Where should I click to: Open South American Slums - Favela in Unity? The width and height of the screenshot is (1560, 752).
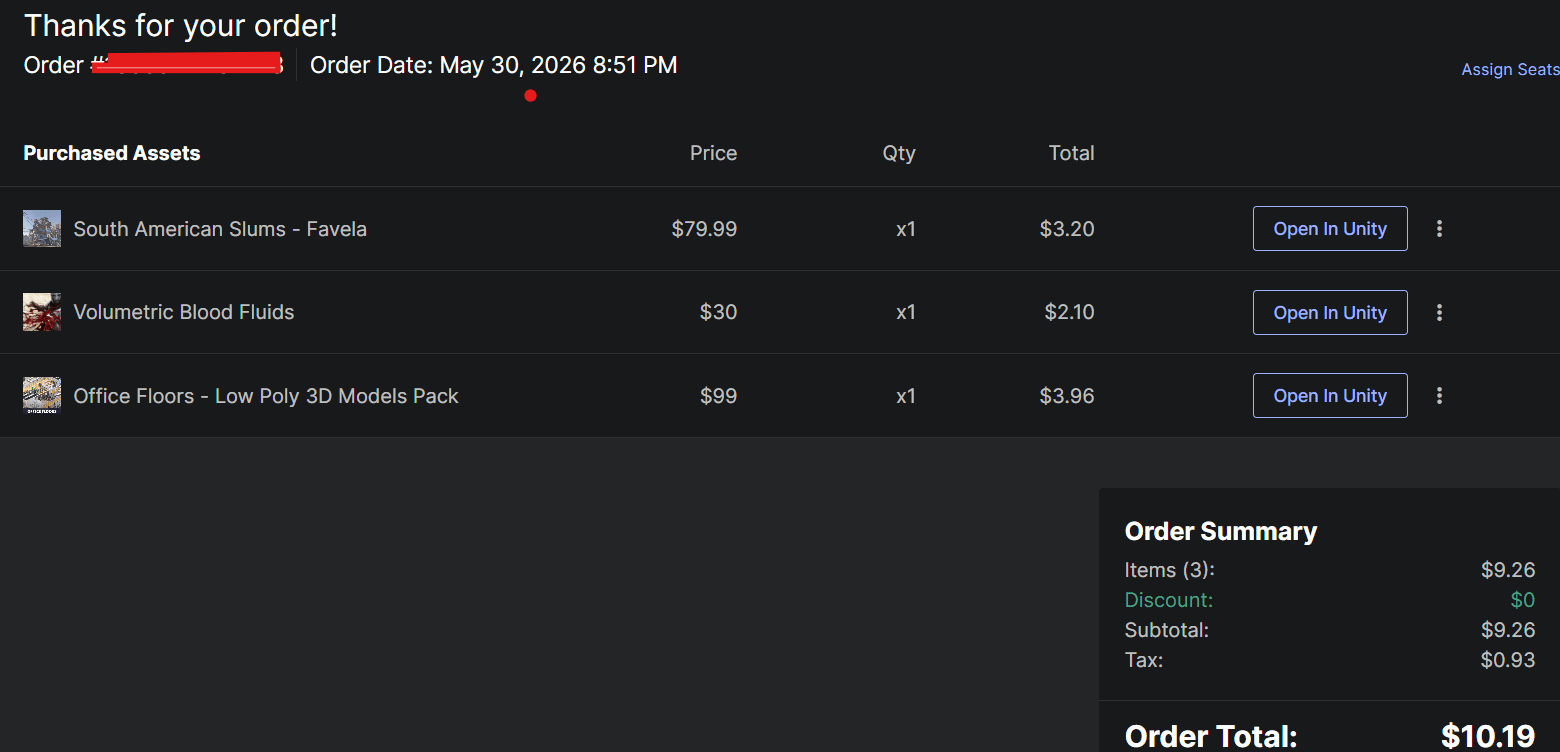pyautogui.click(x=1330, y=229)
